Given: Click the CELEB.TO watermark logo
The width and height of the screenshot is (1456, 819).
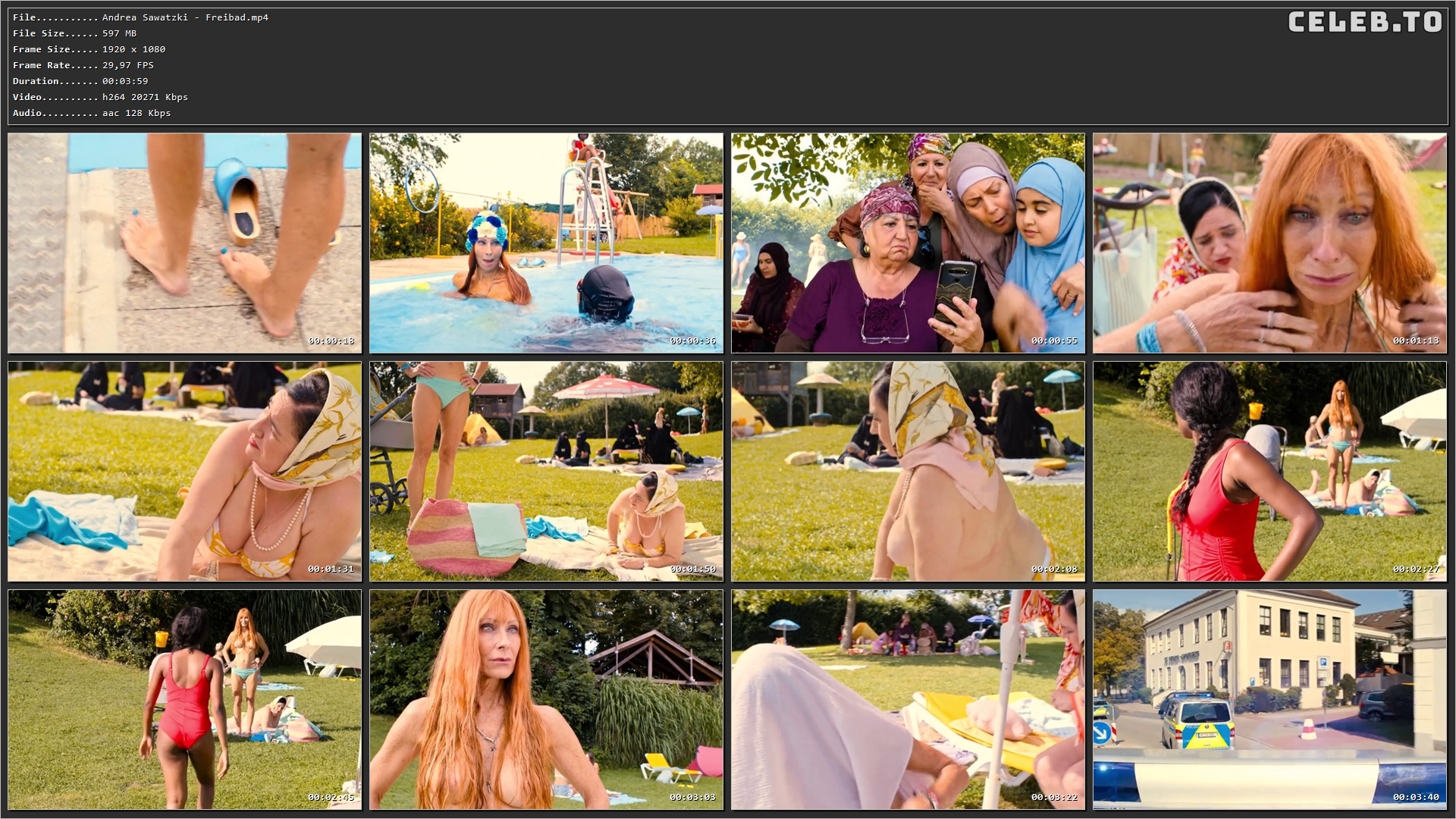Looking at the screenshot, I should pyautogui.click(x=1364, y=22).
